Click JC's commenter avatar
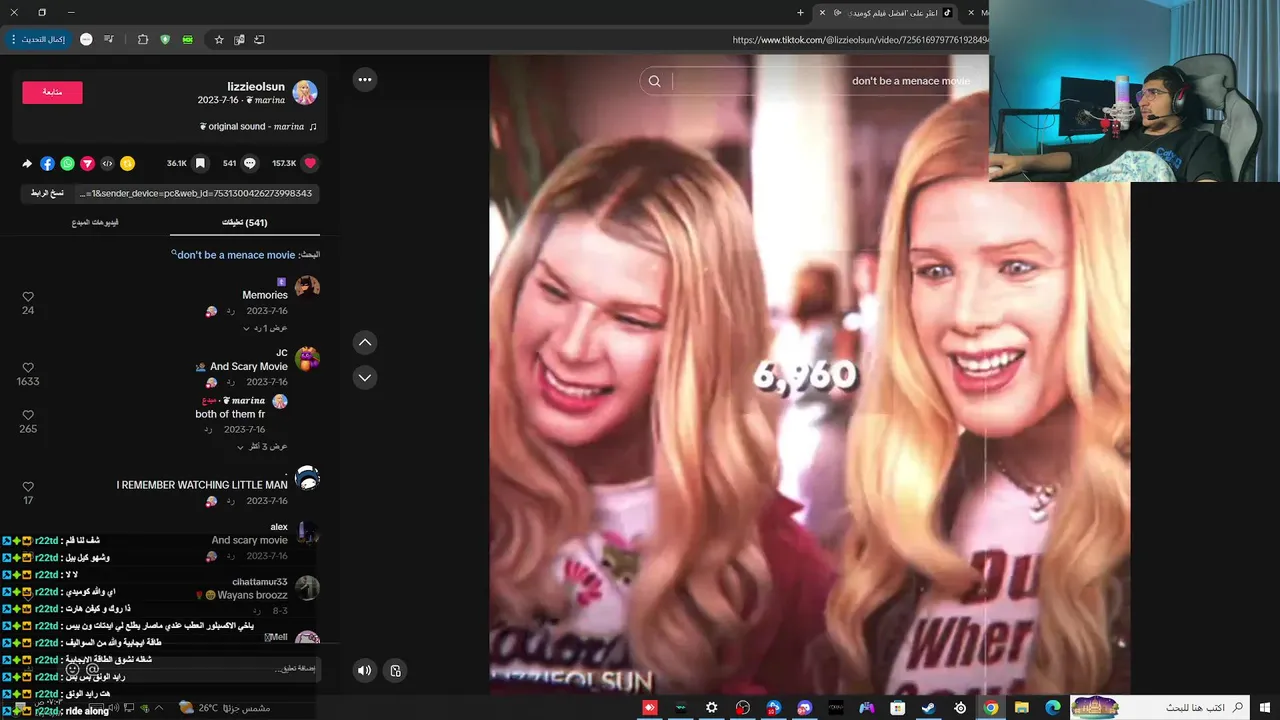Viewport: 1280px width, 720px height. [x=307, y=359]
